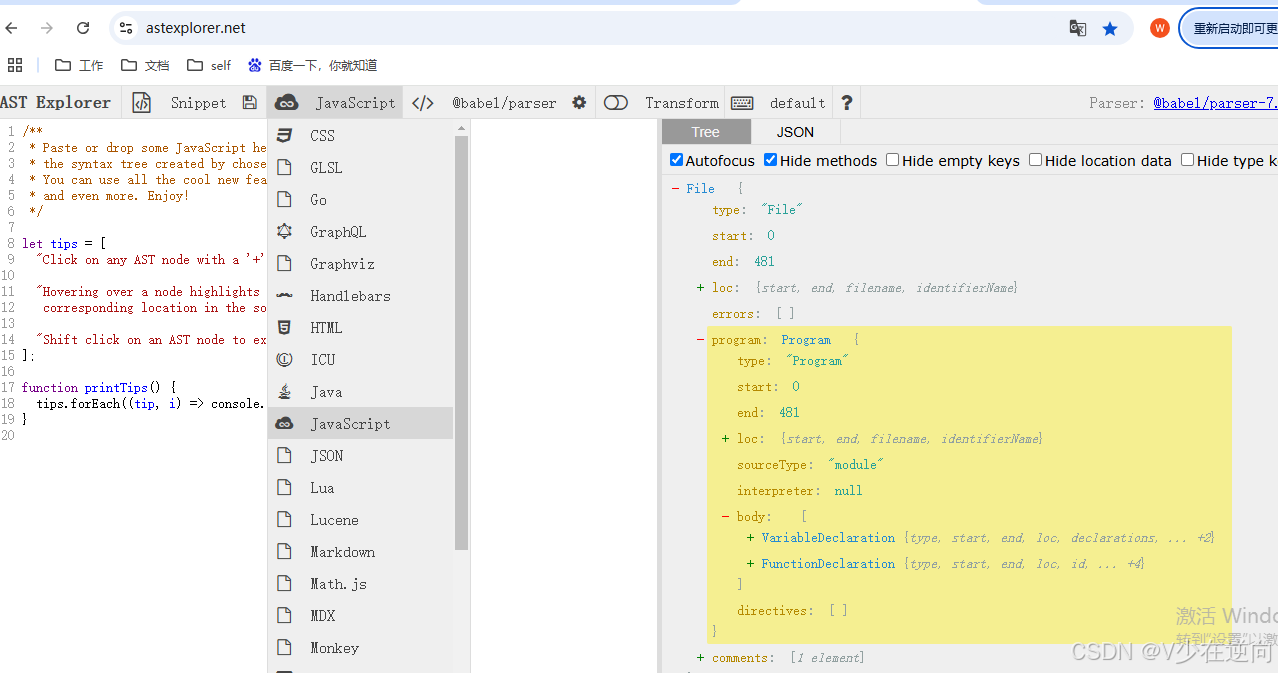Expand the loc node under File

[699, 287]
